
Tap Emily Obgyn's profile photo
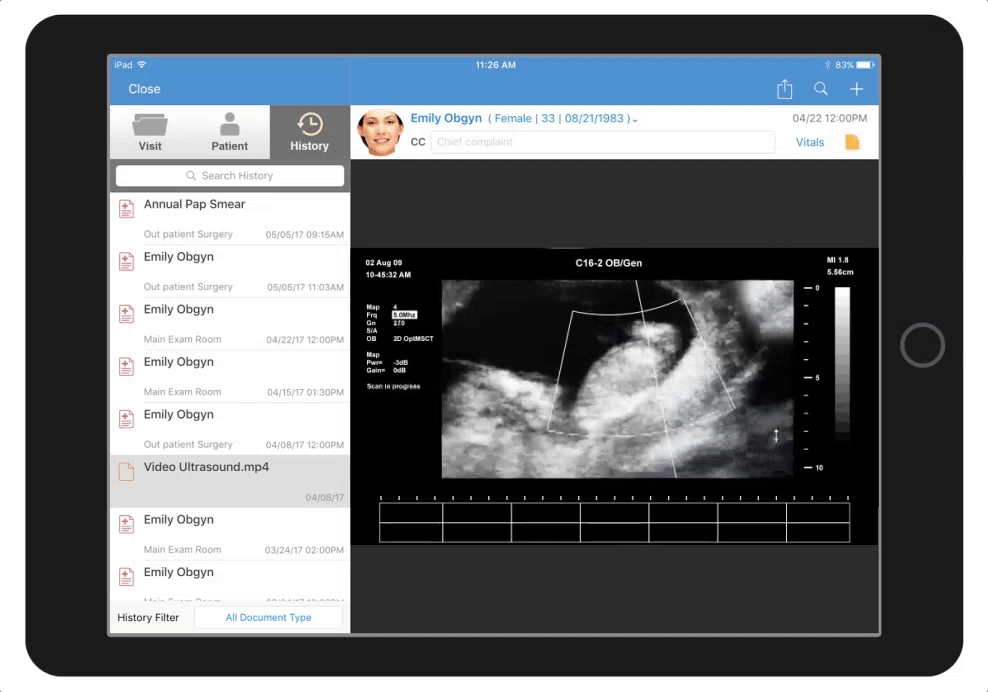tap(380, 132)
